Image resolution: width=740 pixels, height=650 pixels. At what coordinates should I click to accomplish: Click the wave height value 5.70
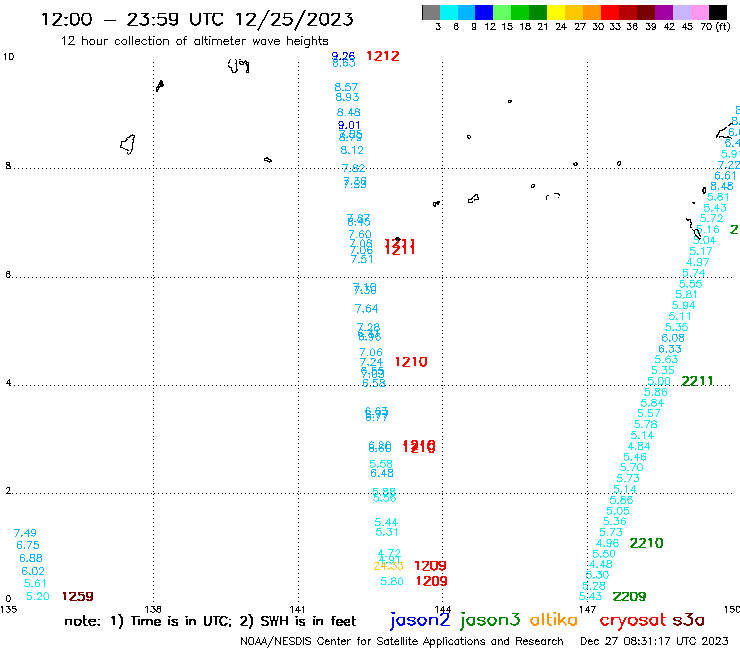coord(631,467)
